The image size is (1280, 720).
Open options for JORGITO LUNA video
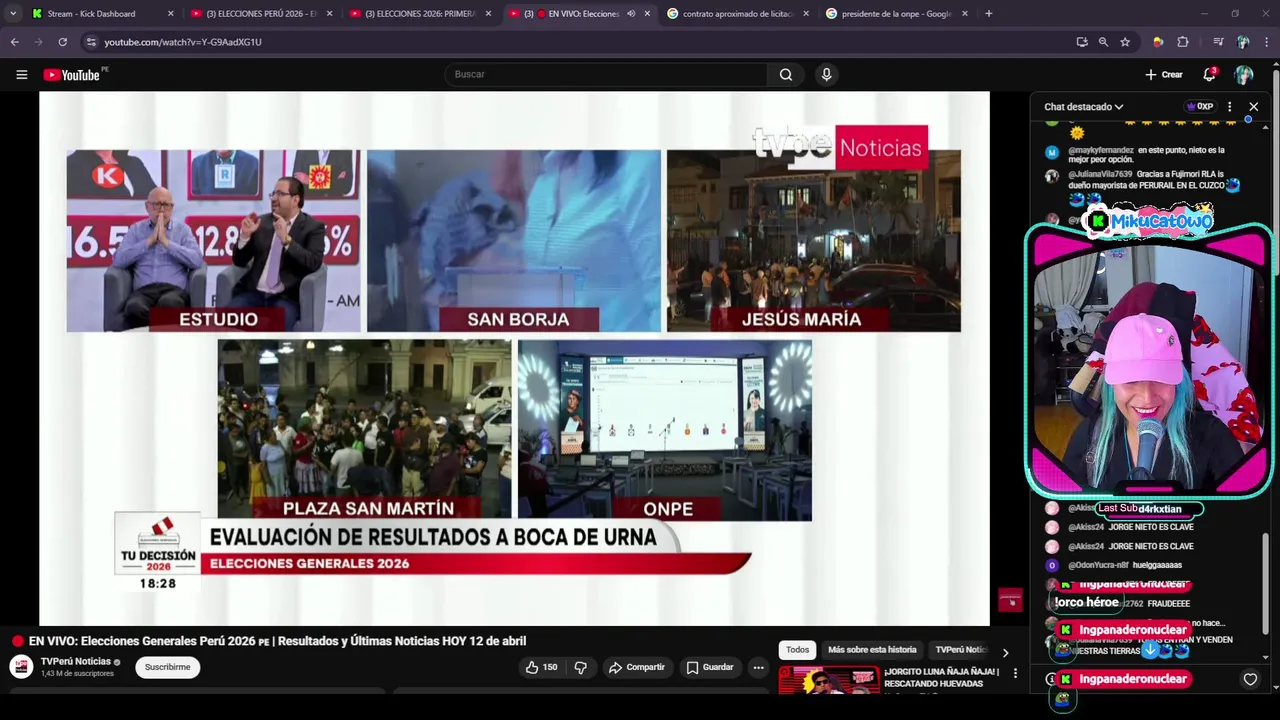[x=1015, y=673]
